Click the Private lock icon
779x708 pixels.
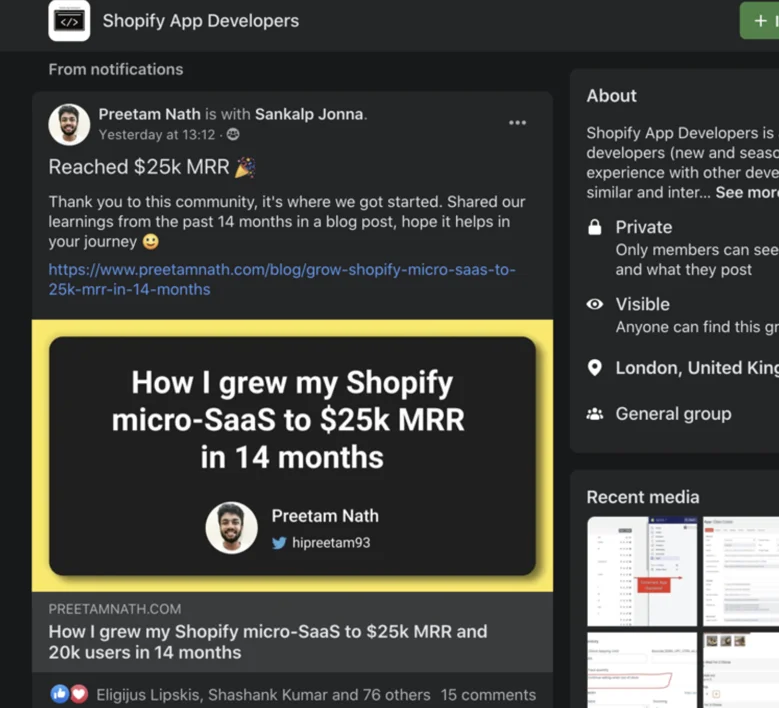[595, 228]
